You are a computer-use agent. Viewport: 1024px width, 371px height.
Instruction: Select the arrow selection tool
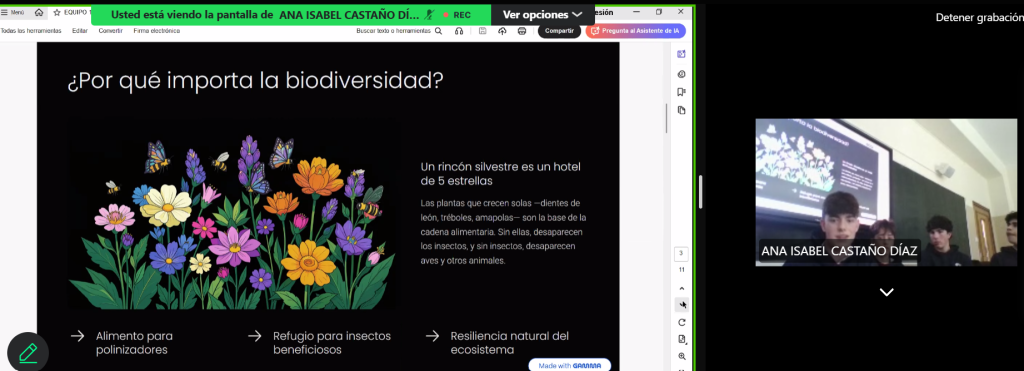tap(682, 305)
